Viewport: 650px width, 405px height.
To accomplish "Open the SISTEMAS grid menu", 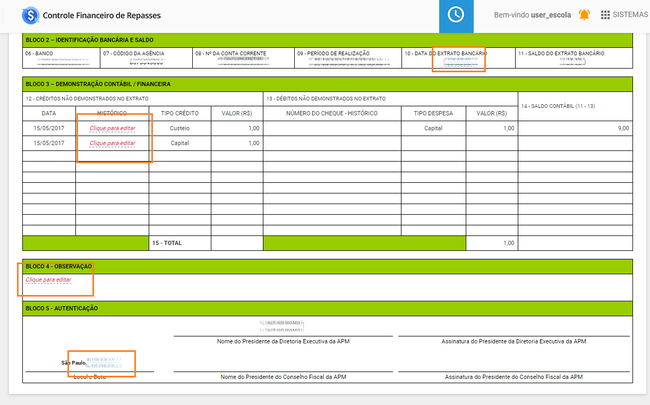I will click(624, 15).
